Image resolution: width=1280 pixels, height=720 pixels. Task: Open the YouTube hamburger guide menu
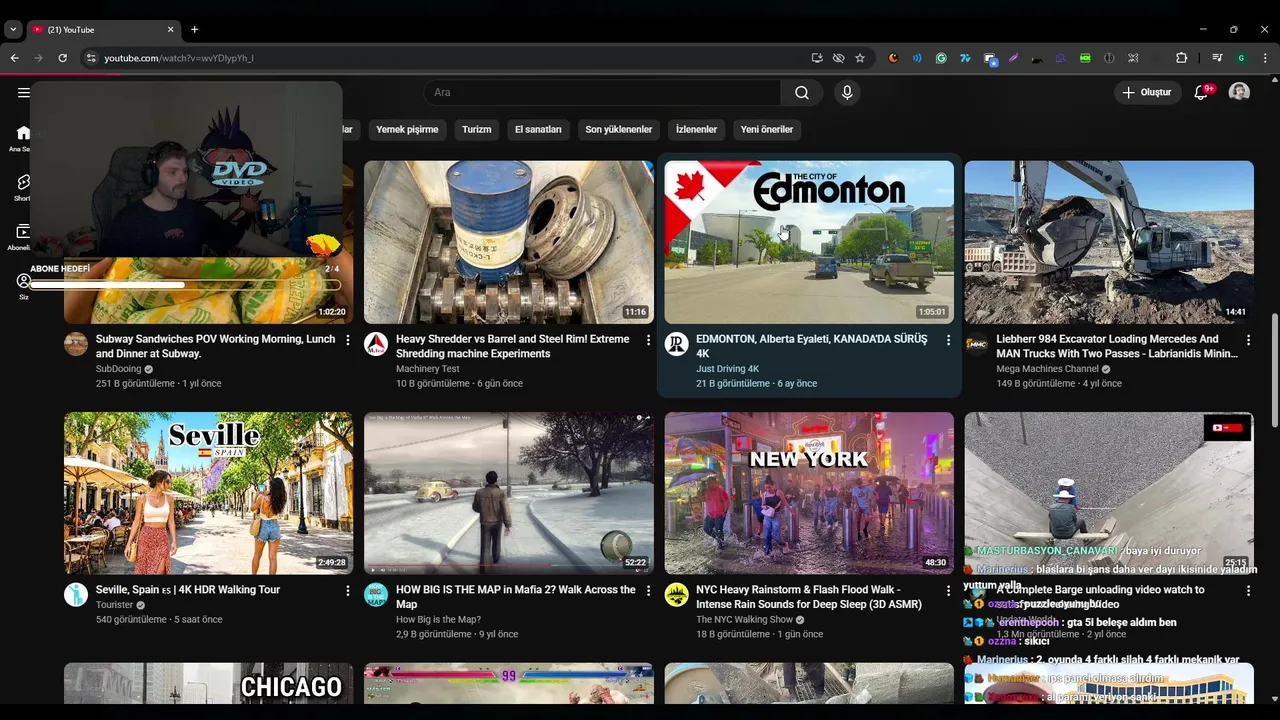23,93
